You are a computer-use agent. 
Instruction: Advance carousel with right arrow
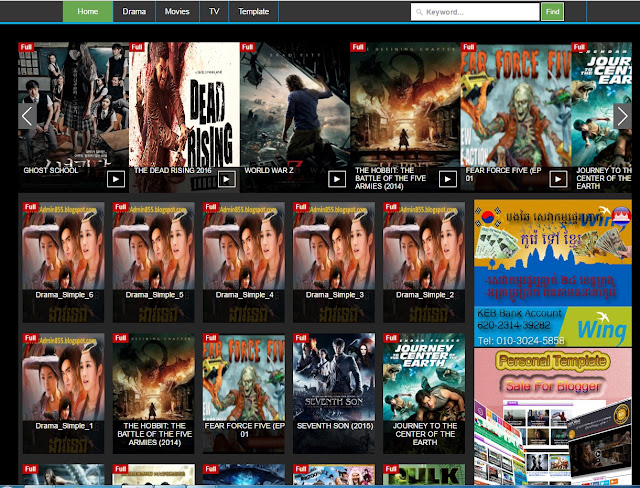click(622, 116)
